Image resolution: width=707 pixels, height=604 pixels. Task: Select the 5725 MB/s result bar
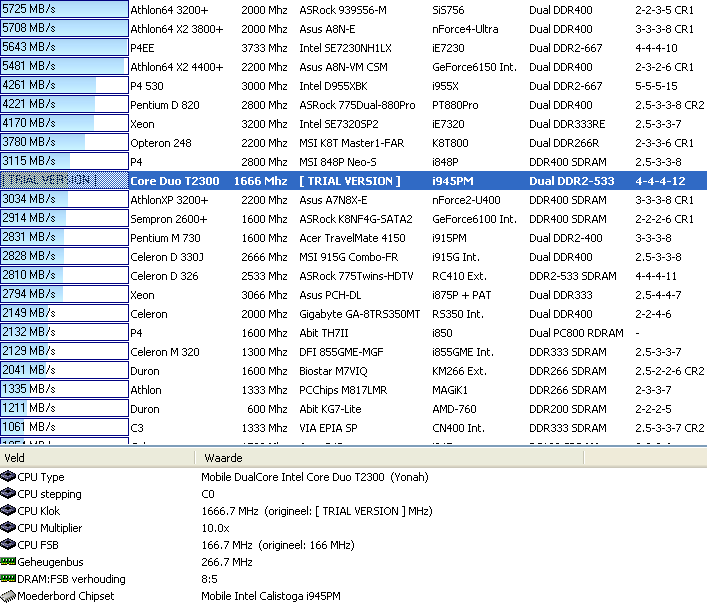pos(64,9)
